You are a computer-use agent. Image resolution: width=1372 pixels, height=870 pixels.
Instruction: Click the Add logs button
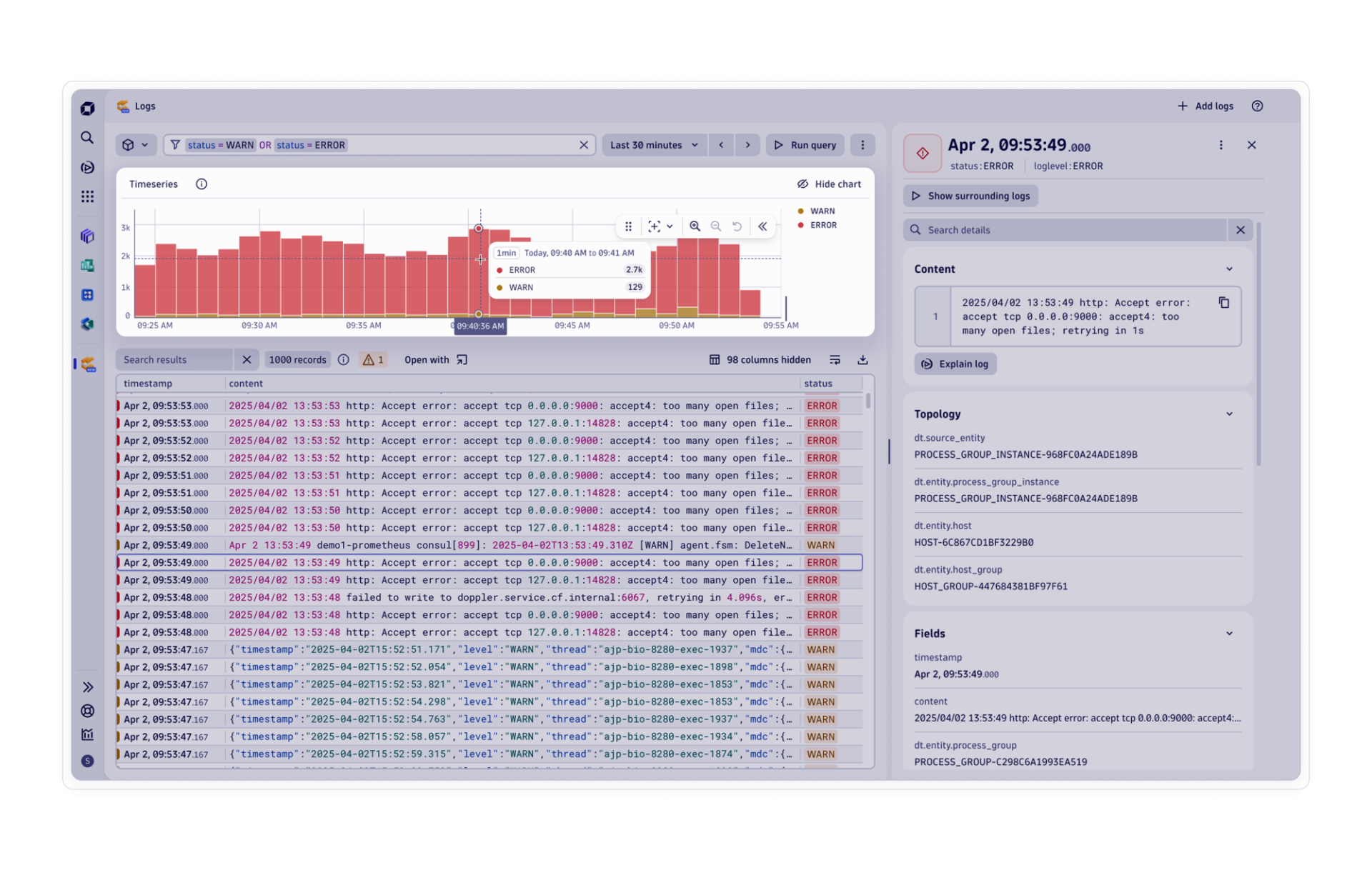pos(1205,106)
